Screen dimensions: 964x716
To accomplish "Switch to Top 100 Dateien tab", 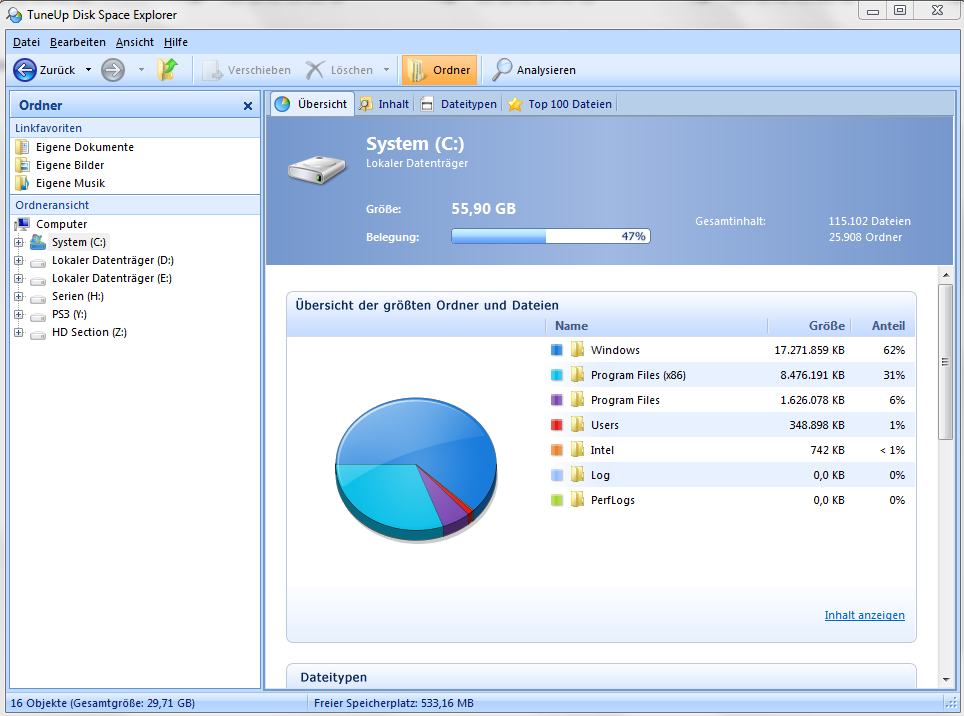I will pyautogui.click(x=560, y=104).
